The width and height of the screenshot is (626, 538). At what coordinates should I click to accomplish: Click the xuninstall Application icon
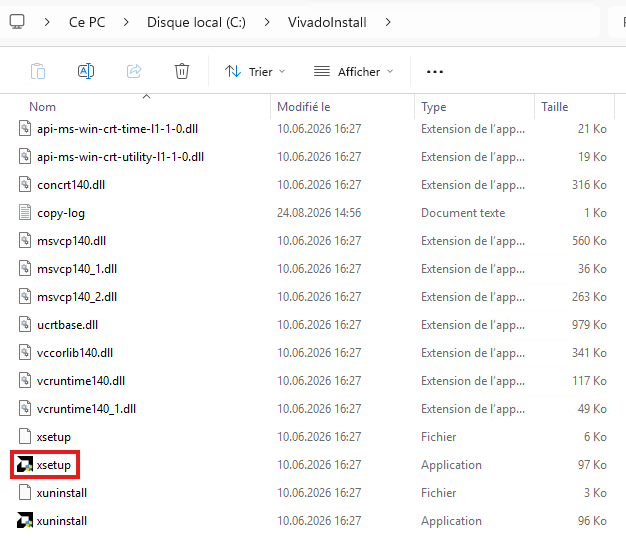point(25,520)
